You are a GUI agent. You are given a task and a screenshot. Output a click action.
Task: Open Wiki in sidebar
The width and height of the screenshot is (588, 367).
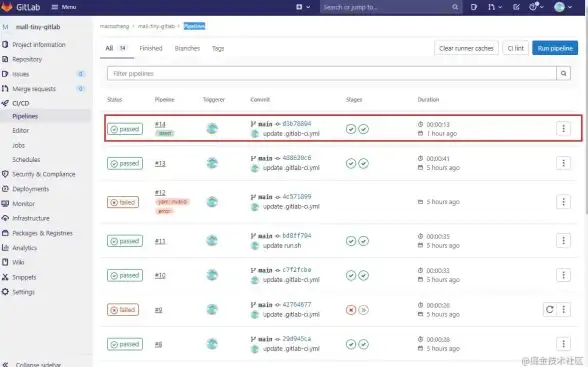click(18, 262)
